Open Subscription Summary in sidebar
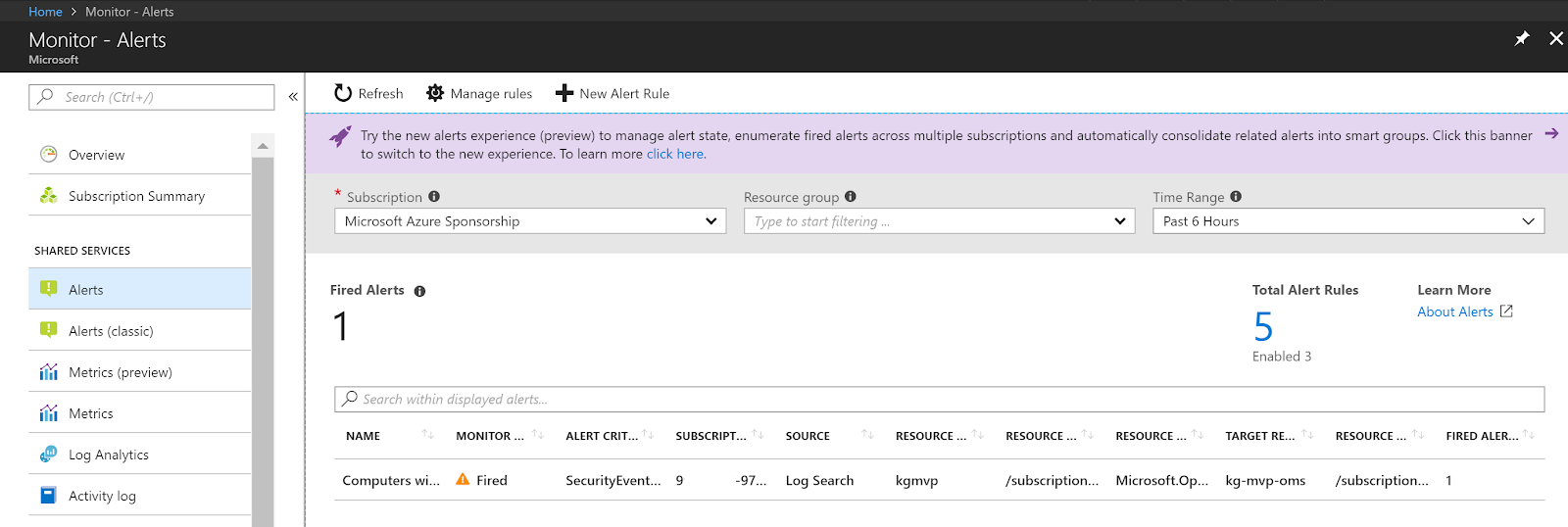This screenshot has width=1568, height=527. (140, 196)
